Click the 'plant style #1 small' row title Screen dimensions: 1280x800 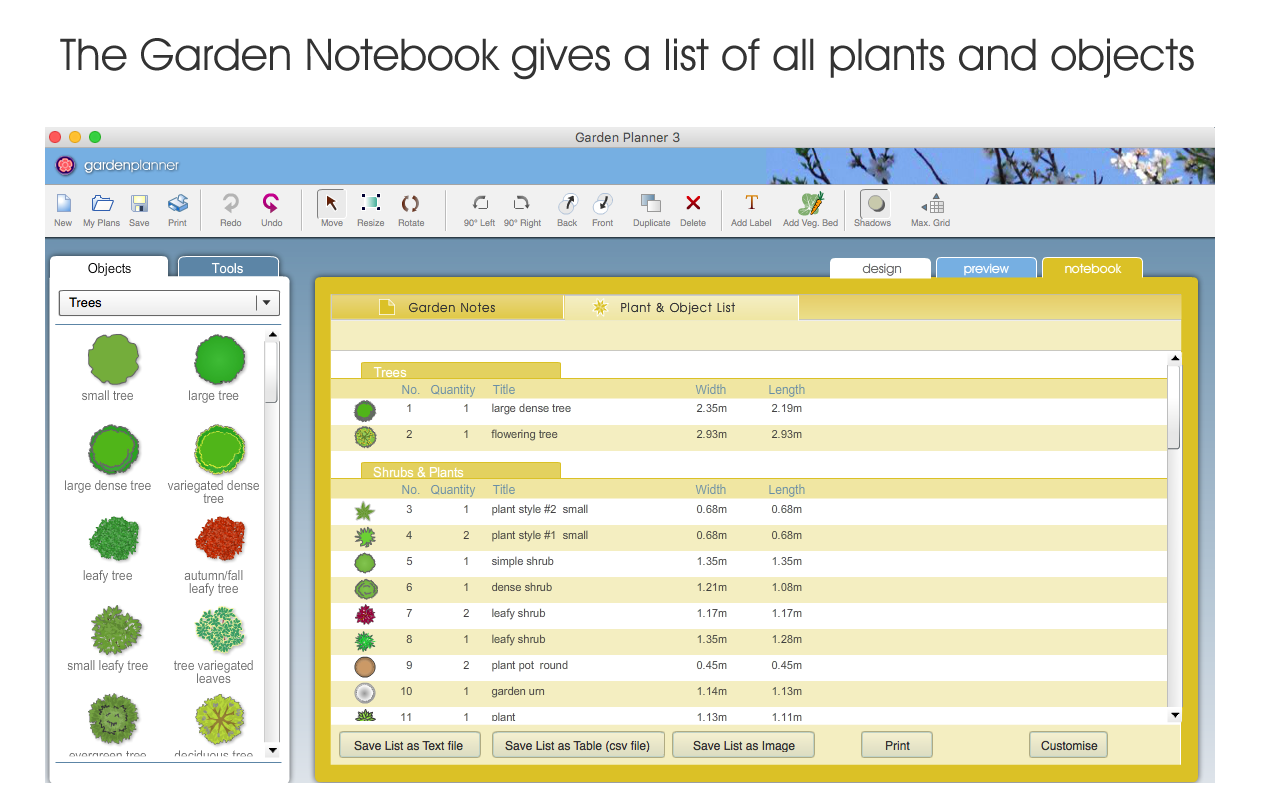540,536
